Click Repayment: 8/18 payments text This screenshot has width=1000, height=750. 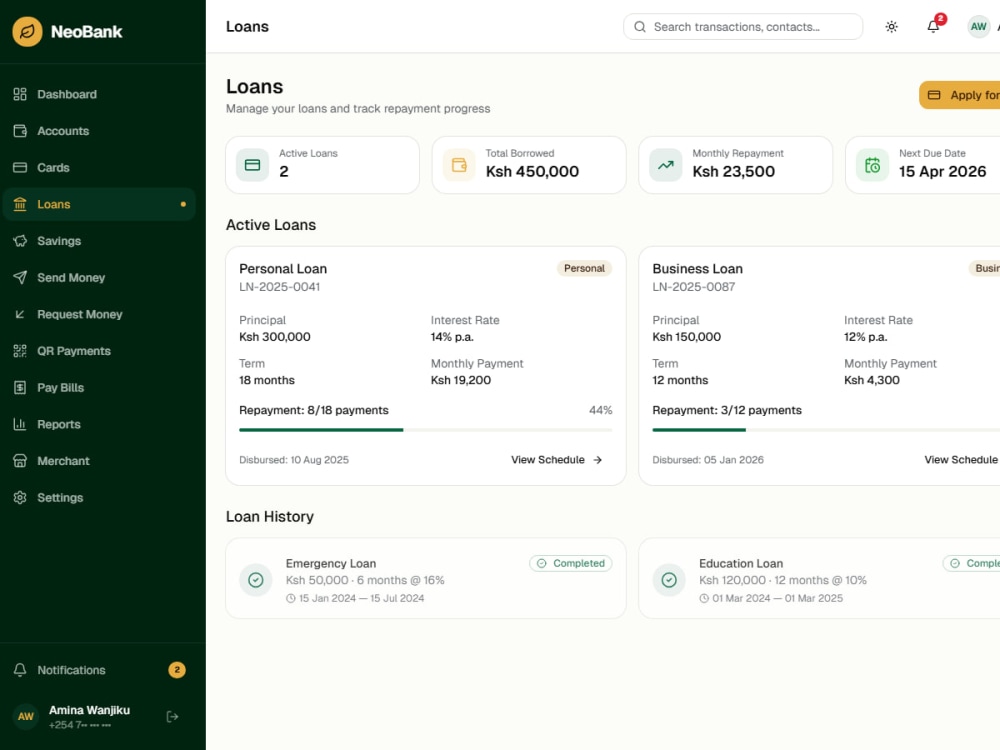coord(314,410)
